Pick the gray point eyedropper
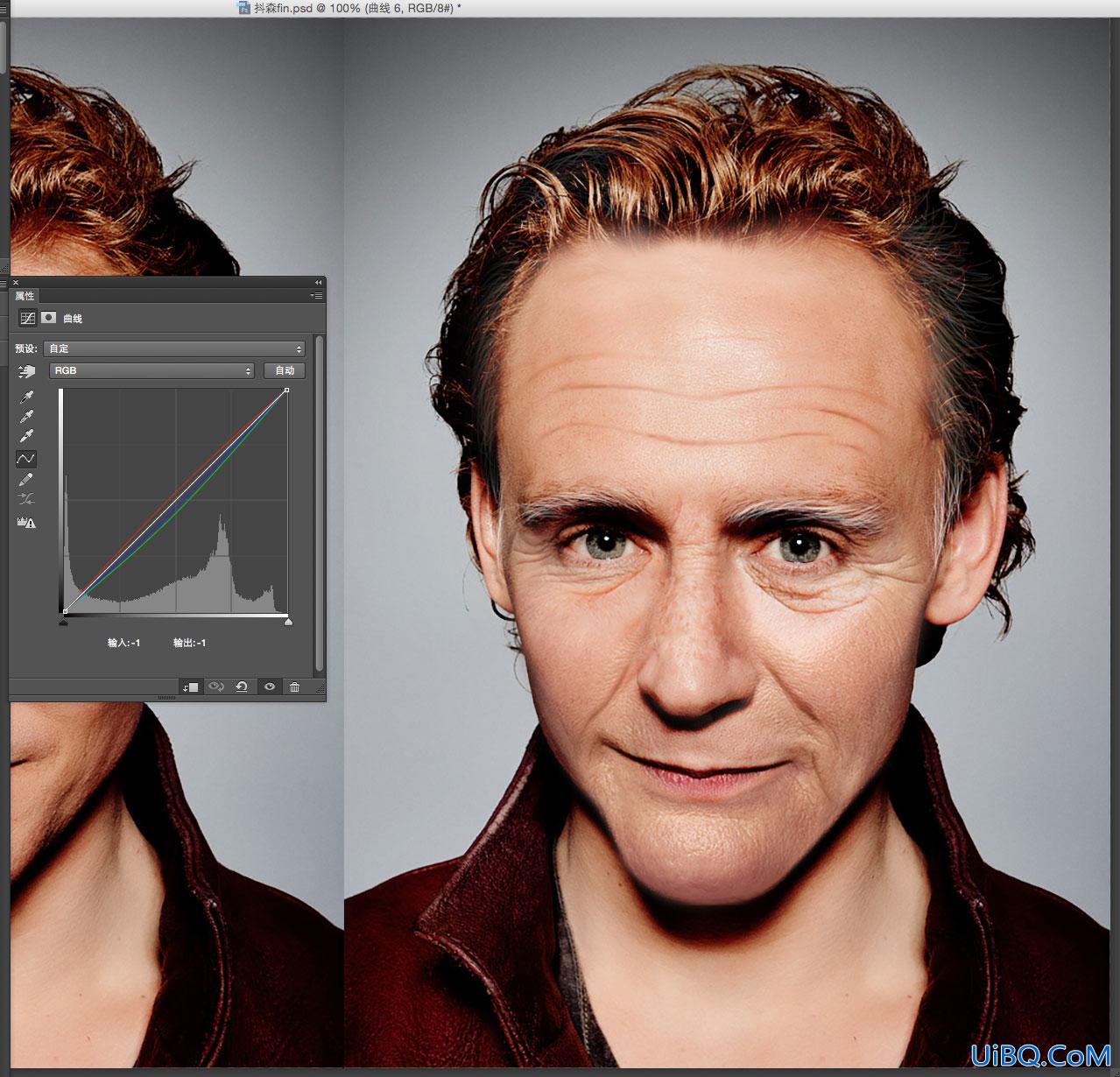The width and height of the screenshot is (1120, 1077). [26, 417]
